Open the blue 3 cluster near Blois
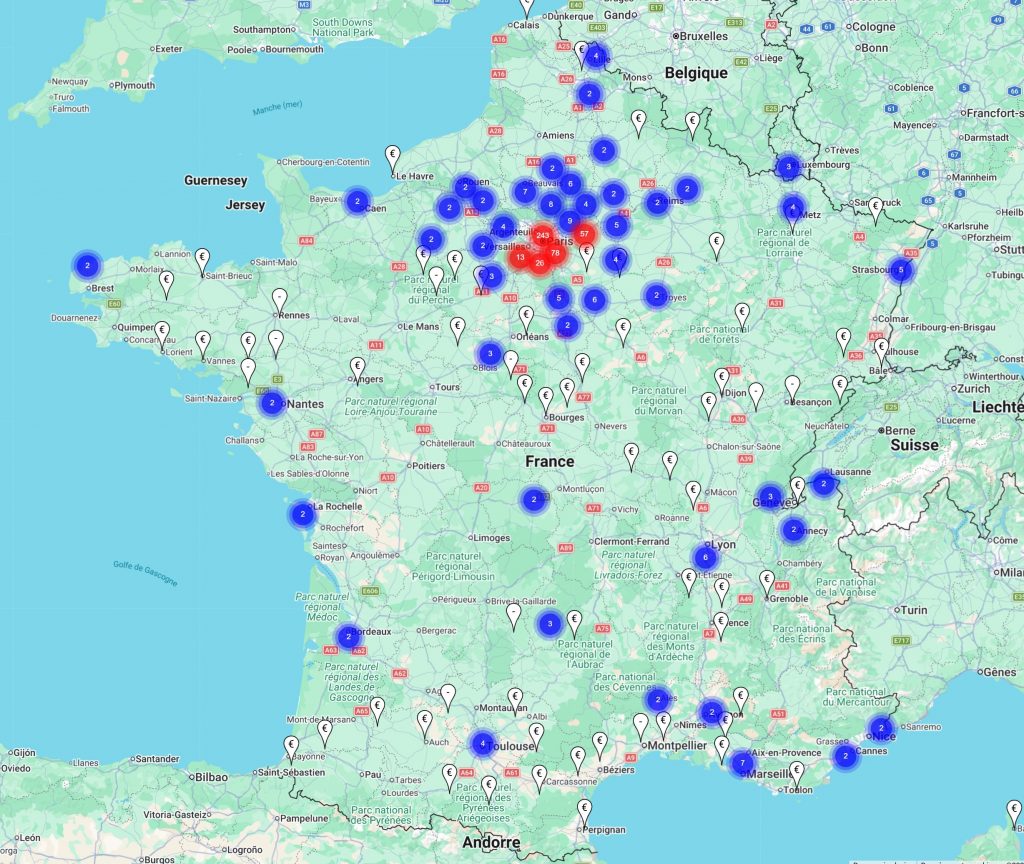Viewport: 1024px width, 864px height. click(490, 353)
